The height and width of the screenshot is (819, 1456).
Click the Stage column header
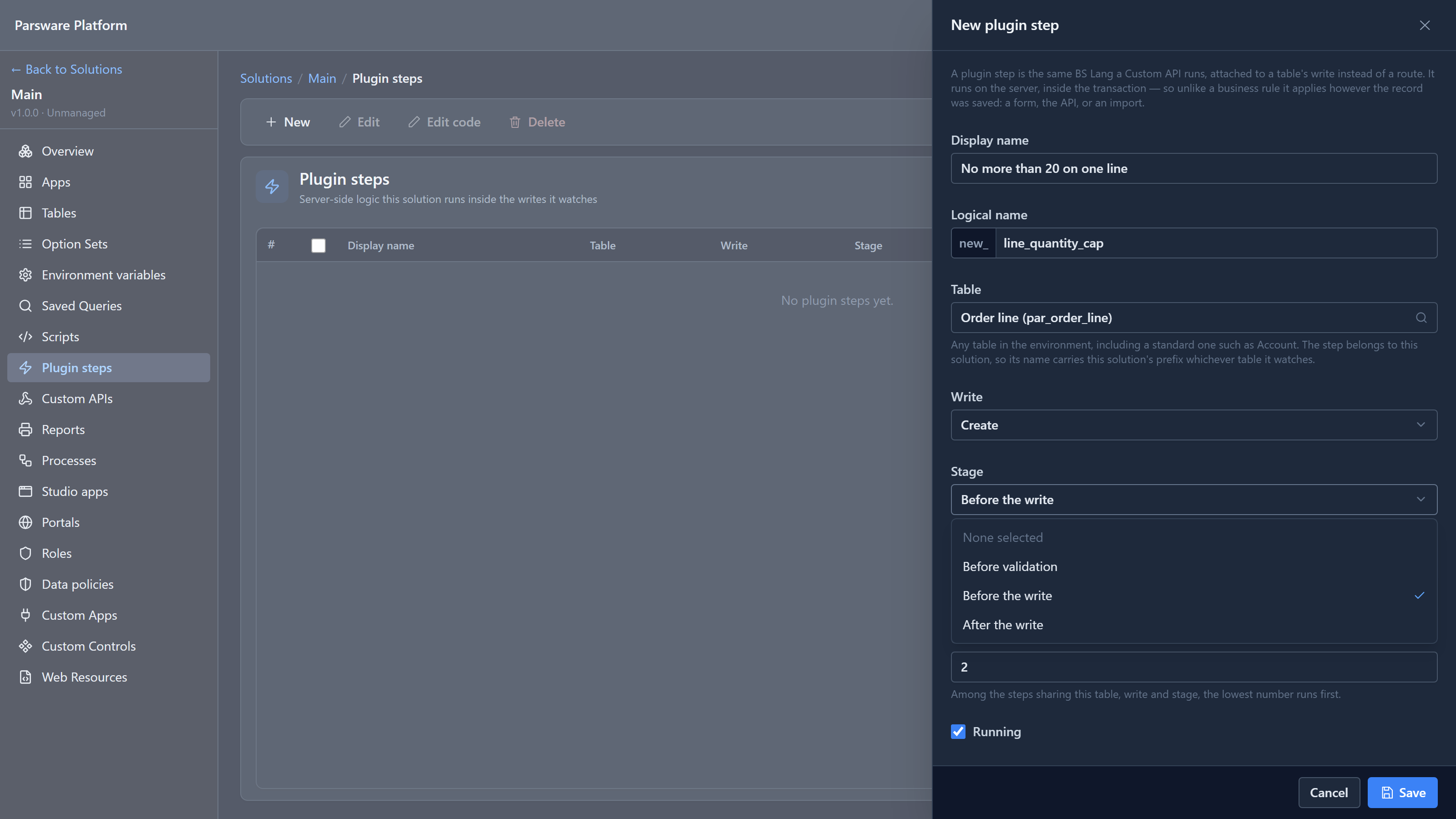coord(868,245)
